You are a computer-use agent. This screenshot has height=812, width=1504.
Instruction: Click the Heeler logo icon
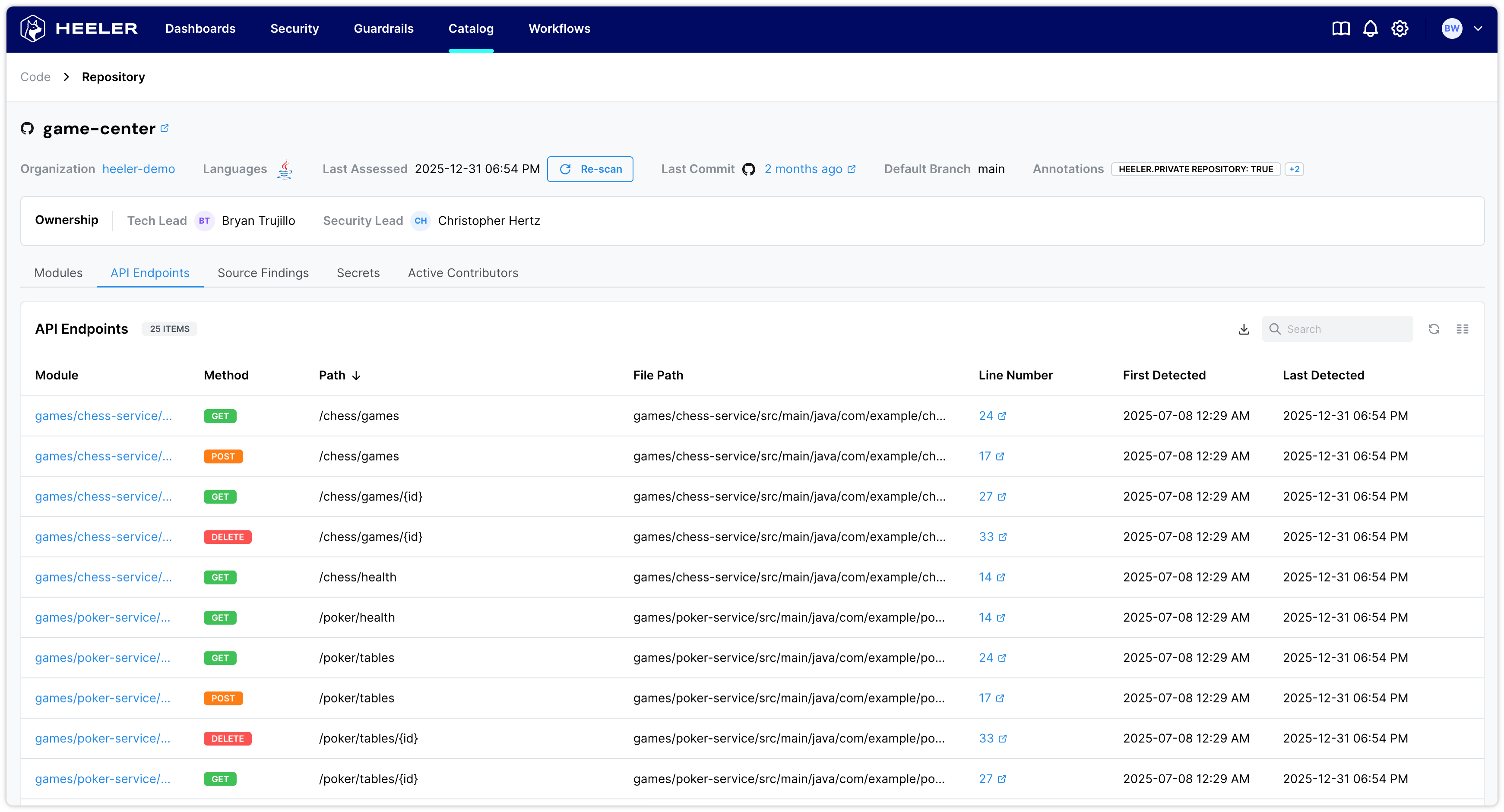tap(33, 28)
